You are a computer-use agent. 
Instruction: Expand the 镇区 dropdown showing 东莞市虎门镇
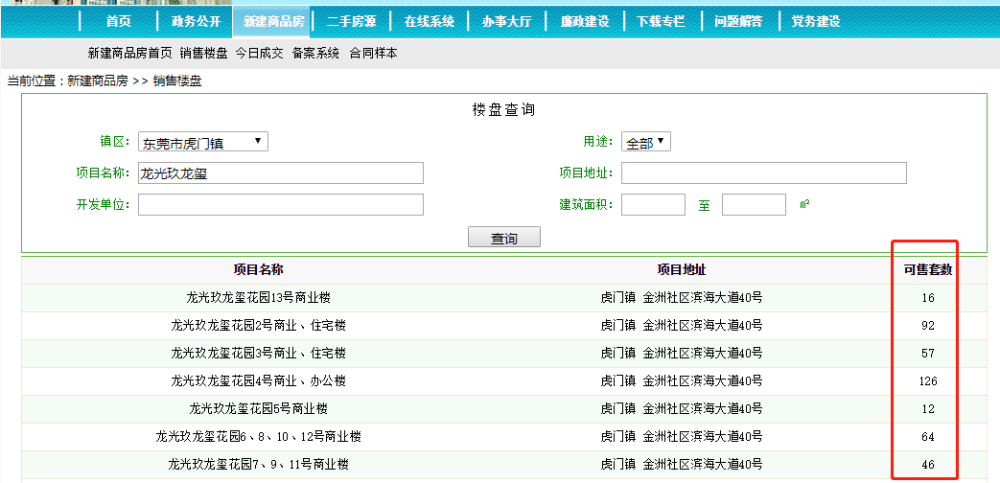coord(203,142)
